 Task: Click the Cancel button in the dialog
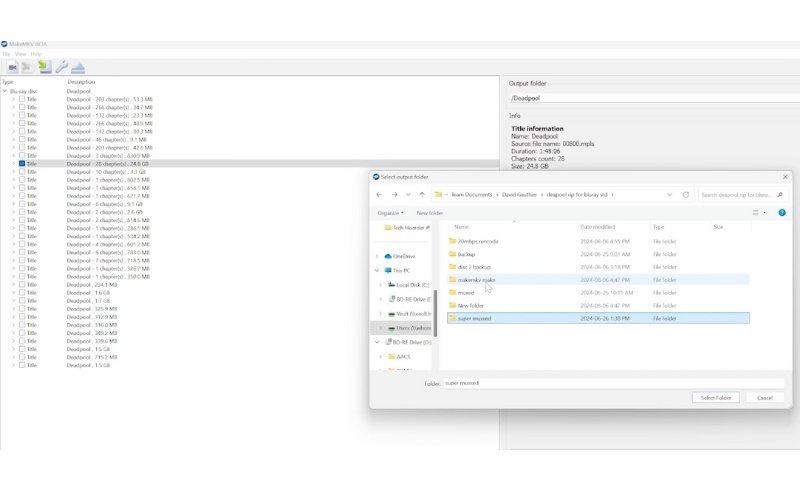764,397
